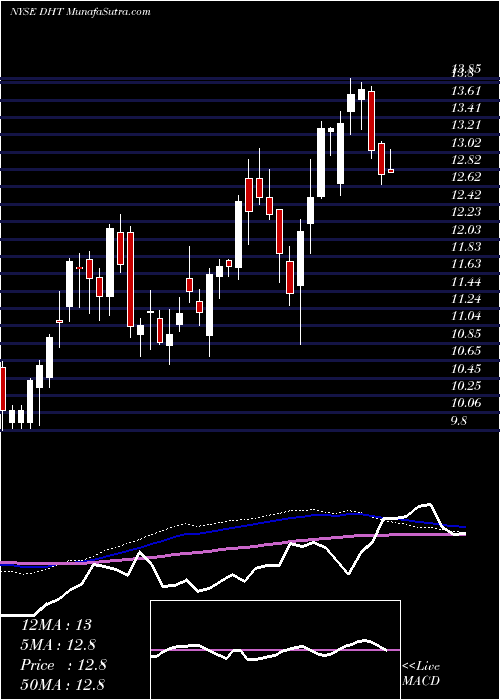
Task: Click the 12.62 price axis label
Action: [x=466, y=177]
